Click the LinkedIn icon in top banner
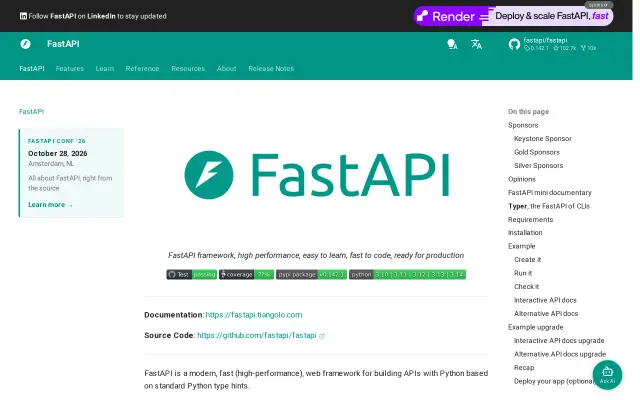Image resolution: width=640 pixels, height=400 pixels. click(23, 16)
